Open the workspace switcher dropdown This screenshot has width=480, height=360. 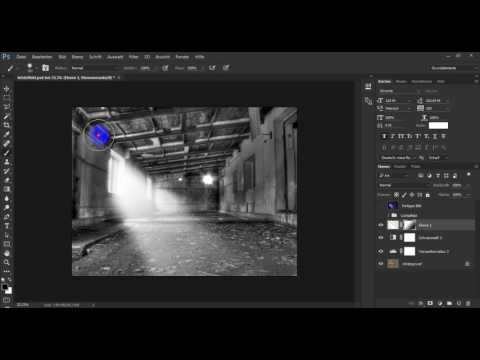tap(453, 68)
